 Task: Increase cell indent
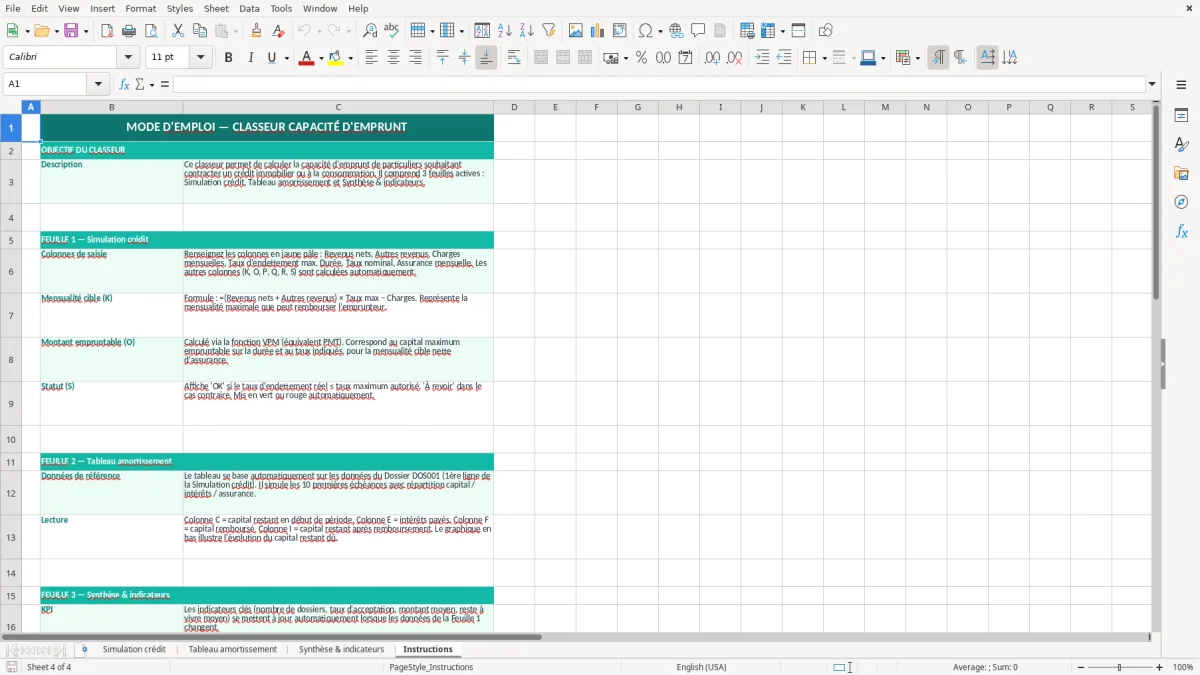pyautogui.click(x=762, y=58)
